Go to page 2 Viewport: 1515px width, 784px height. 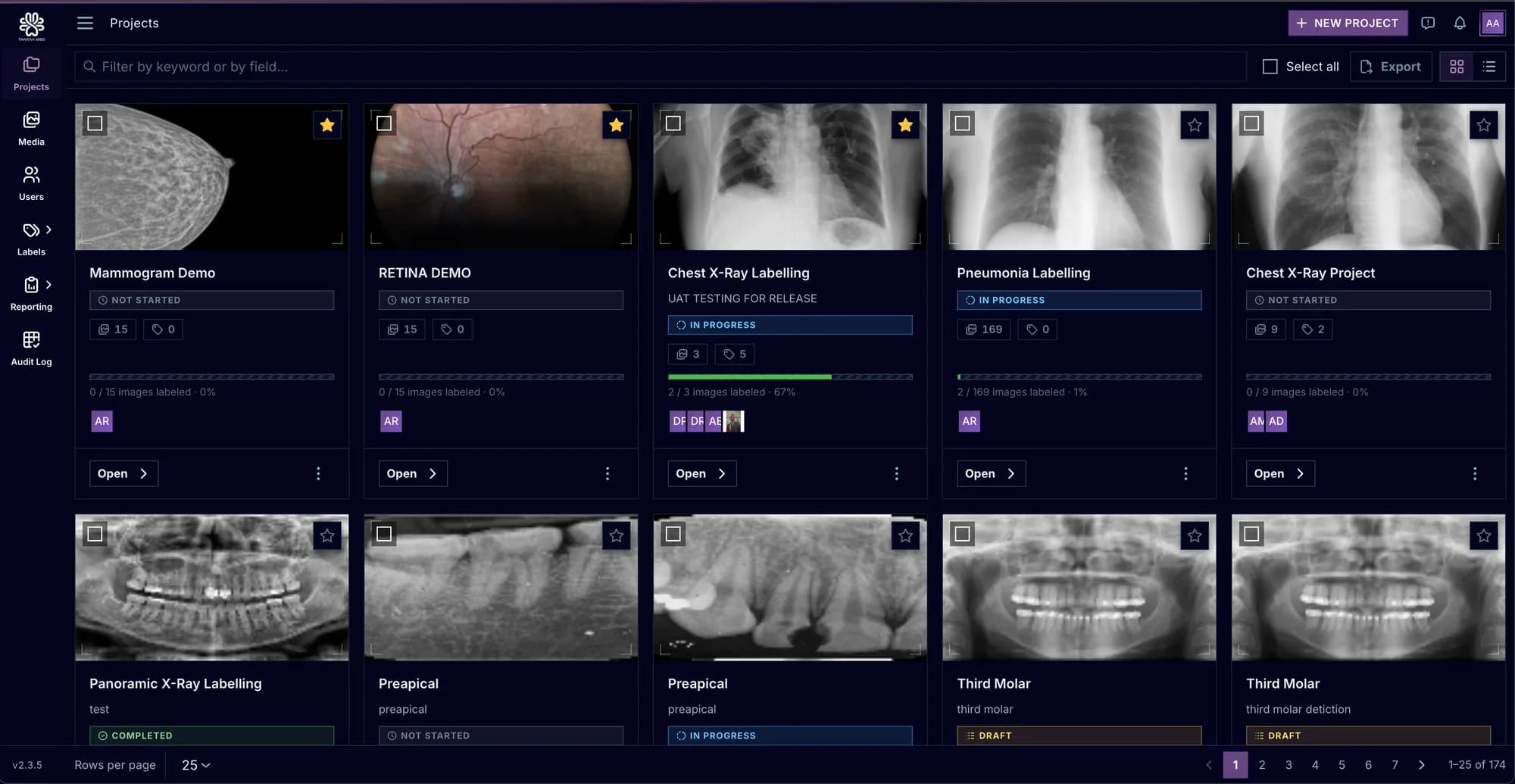coord(1262,765)
